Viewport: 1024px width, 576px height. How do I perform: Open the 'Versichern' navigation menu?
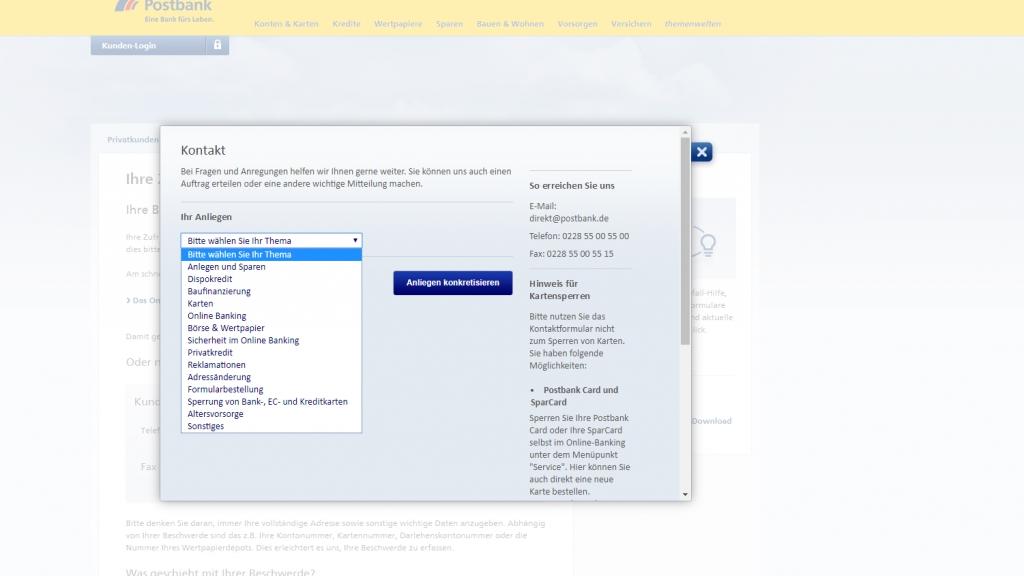click(x=631, y=24)
